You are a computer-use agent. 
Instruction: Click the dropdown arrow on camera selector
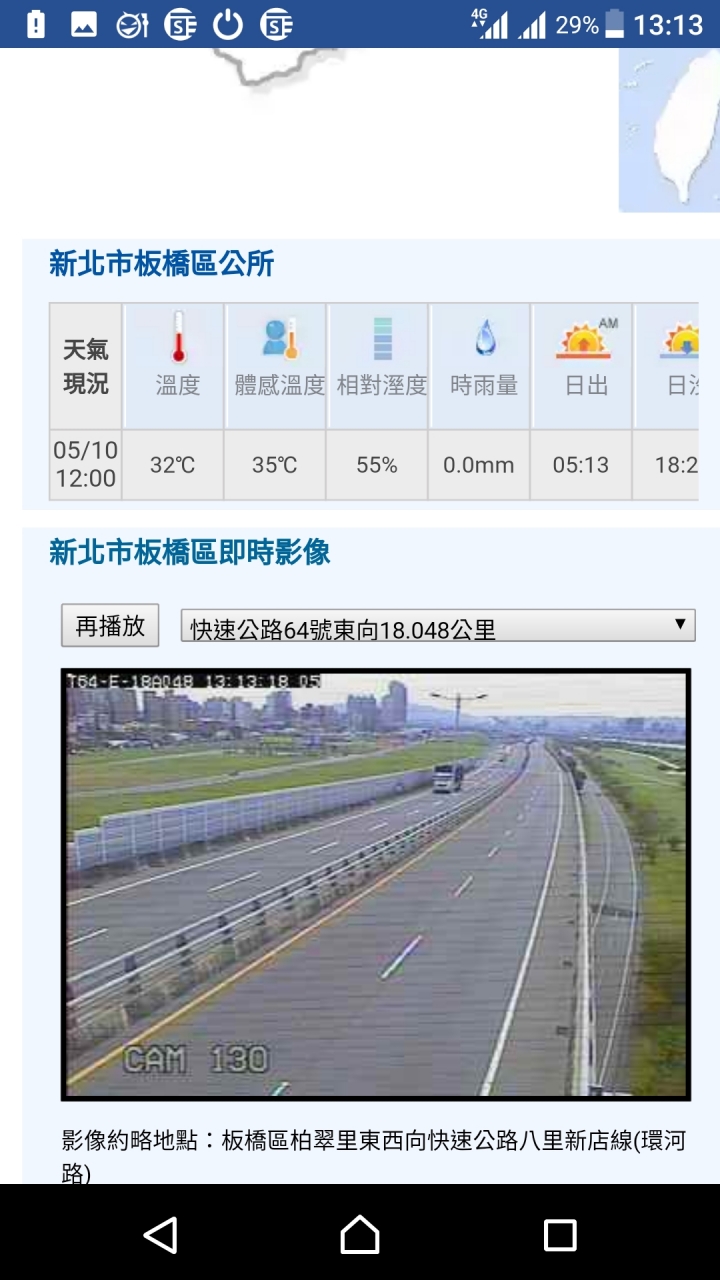click(680, 624)
